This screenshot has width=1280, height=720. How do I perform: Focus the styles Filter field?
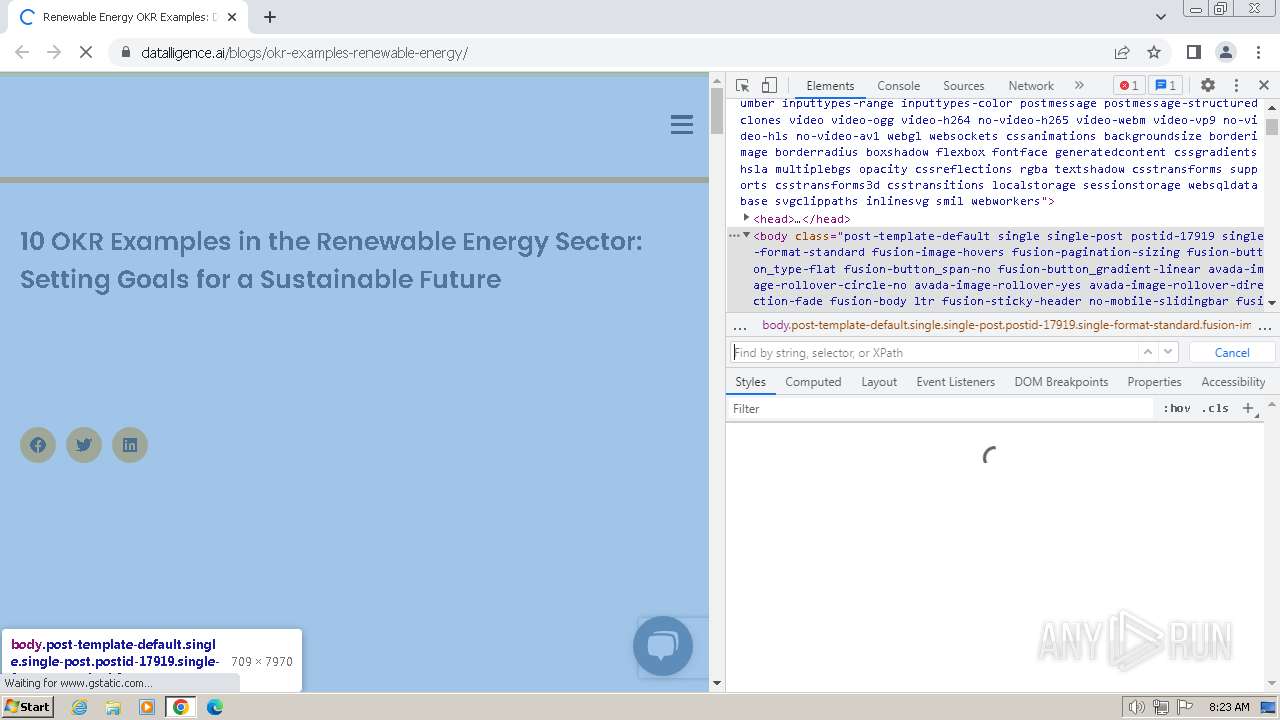pyautogui.click(x=940, y=408)
